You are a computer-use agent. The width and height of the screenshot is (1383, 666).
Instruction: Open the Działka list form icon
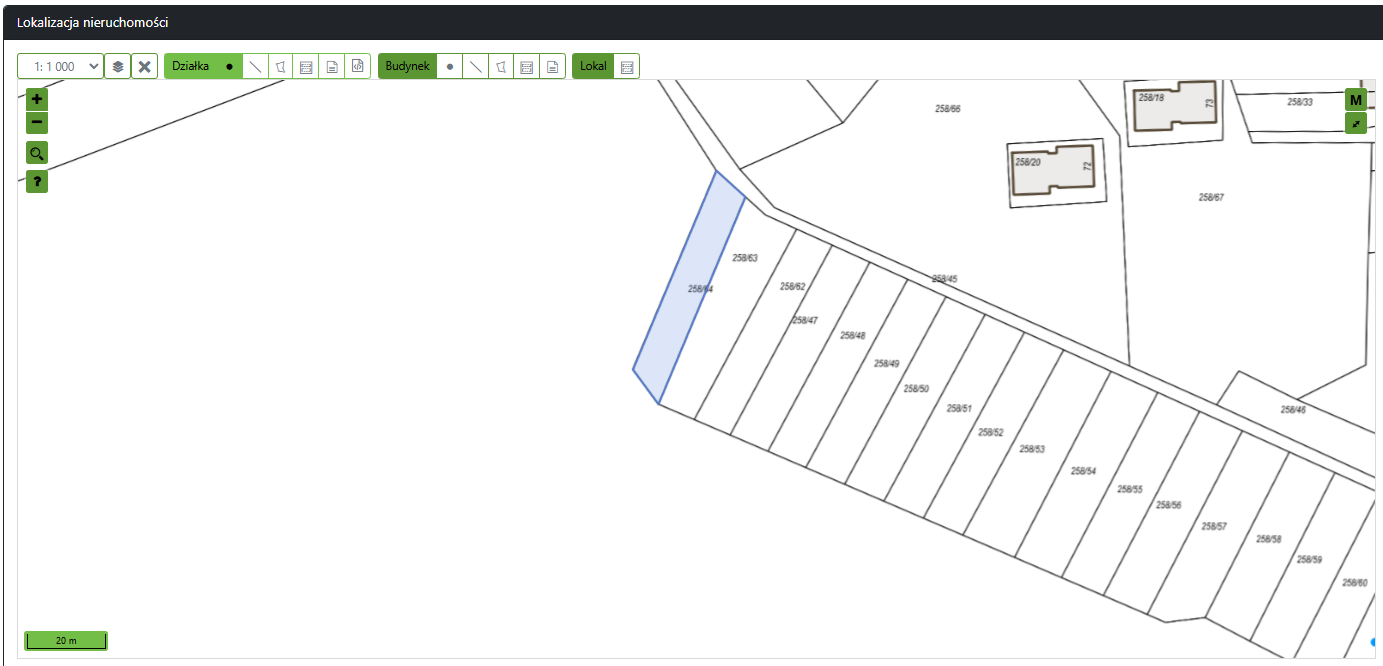[x=306, y=66]
